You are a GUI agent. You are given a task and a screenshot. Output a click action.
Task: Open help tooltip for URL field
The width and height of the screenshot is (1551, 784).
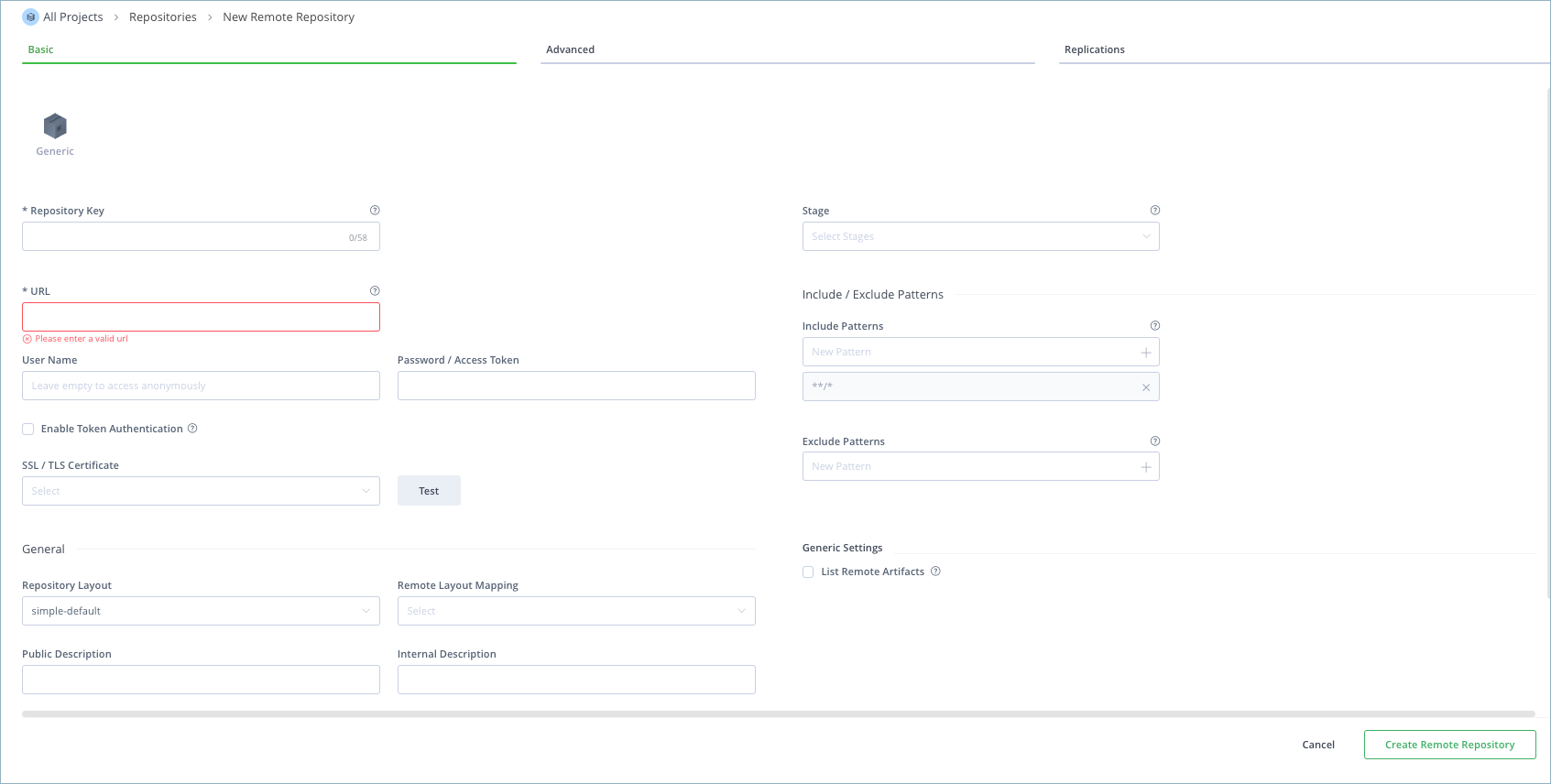point(375,290)
